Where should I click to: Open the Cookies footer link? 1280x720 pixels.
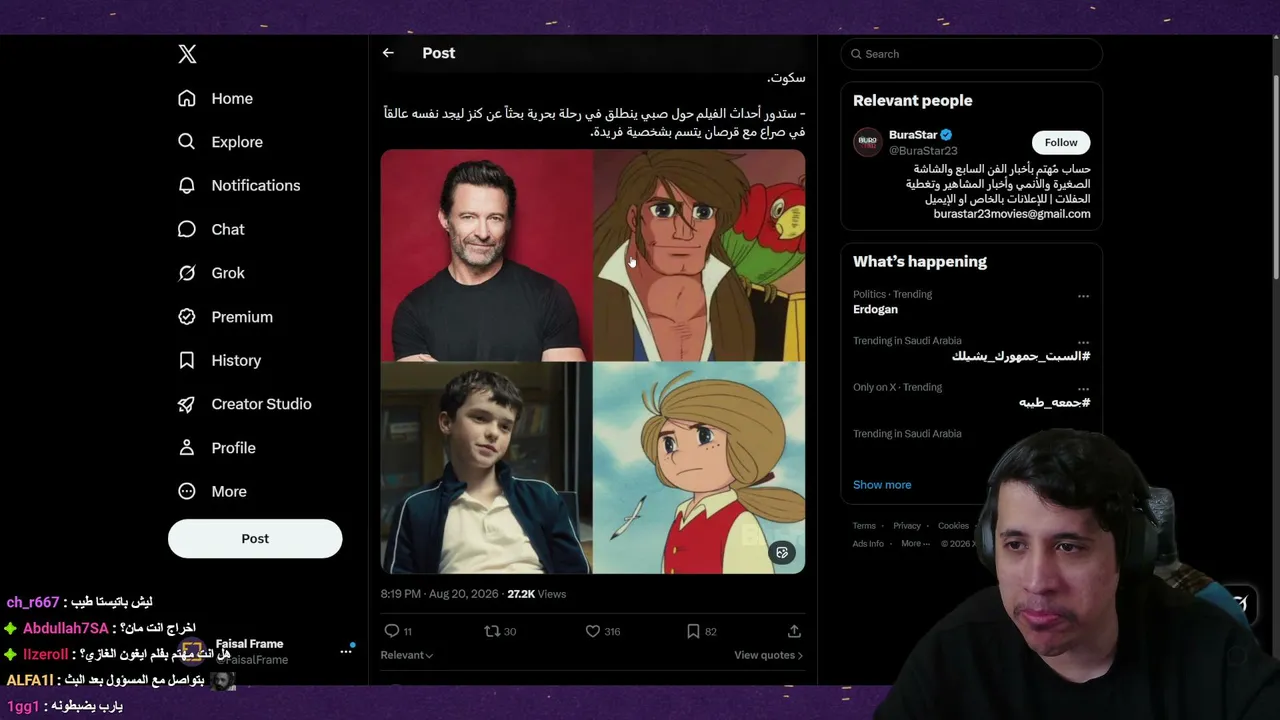coord(953,526)
